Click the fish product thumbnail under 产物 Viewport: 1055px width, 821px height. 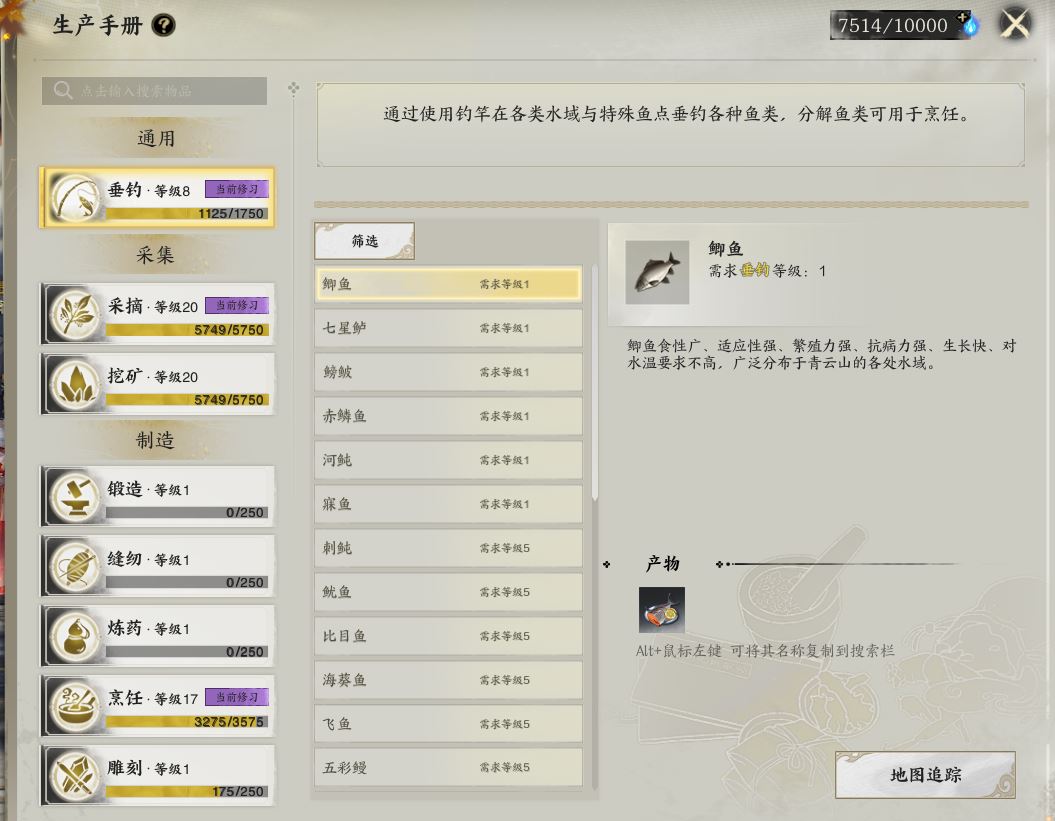coord(661,610)
